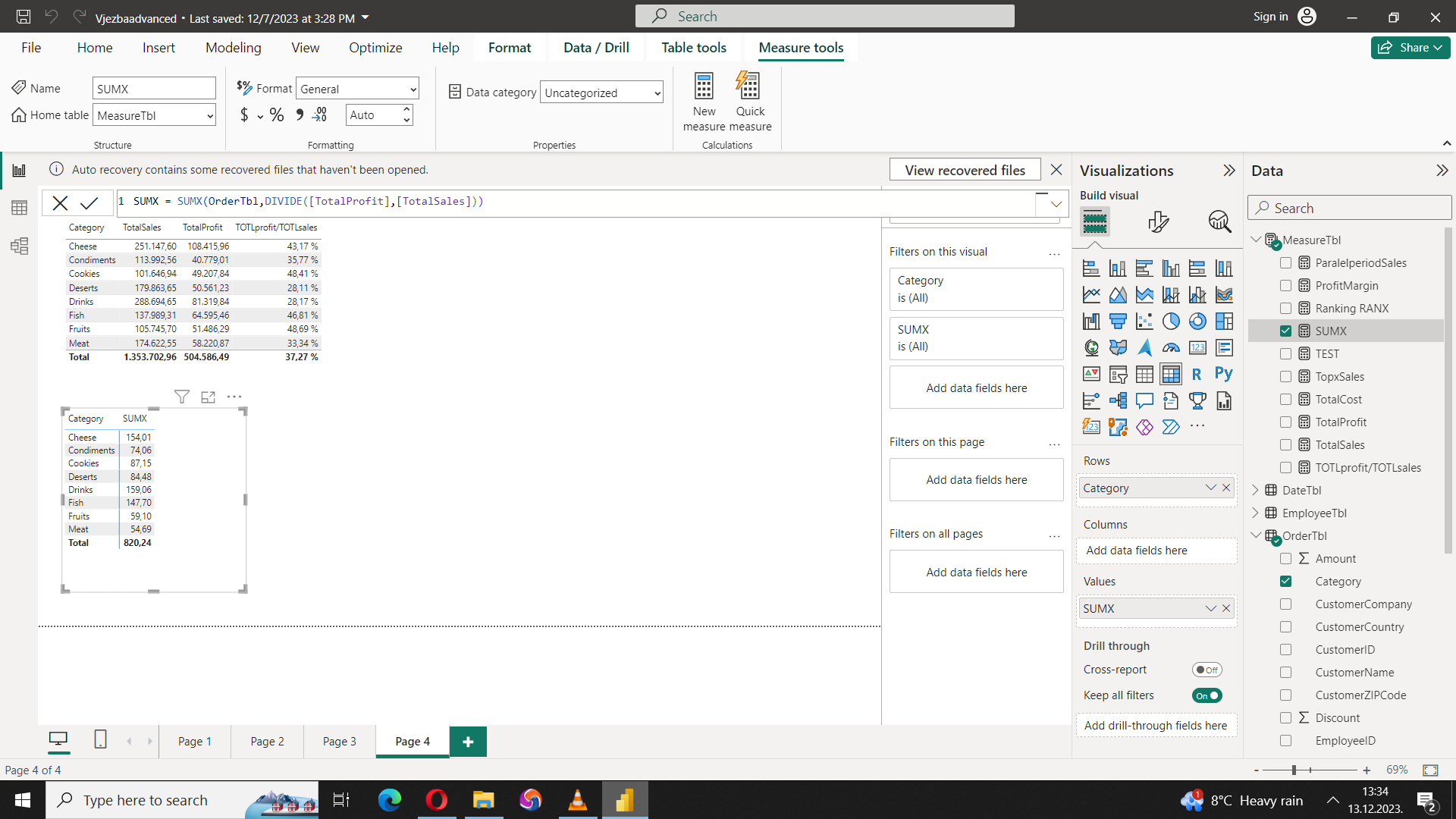Select the Gauge visual

(x=1171, y=347)
